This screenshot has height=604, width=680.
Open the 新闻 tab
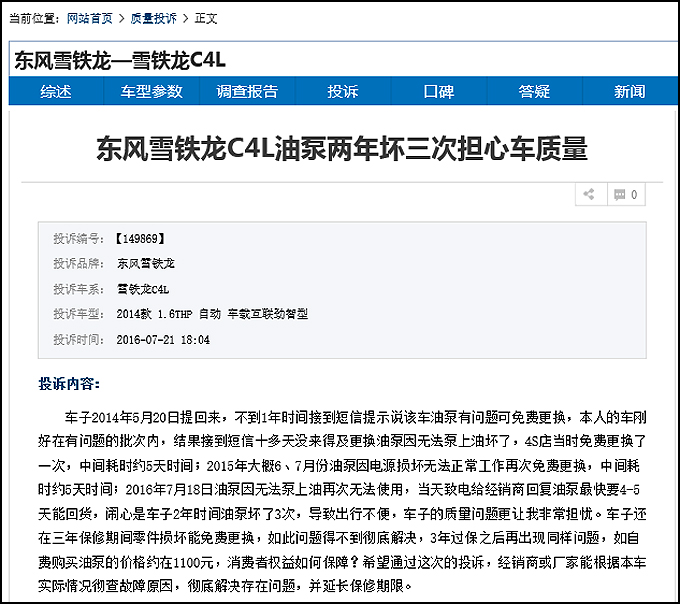630,91
